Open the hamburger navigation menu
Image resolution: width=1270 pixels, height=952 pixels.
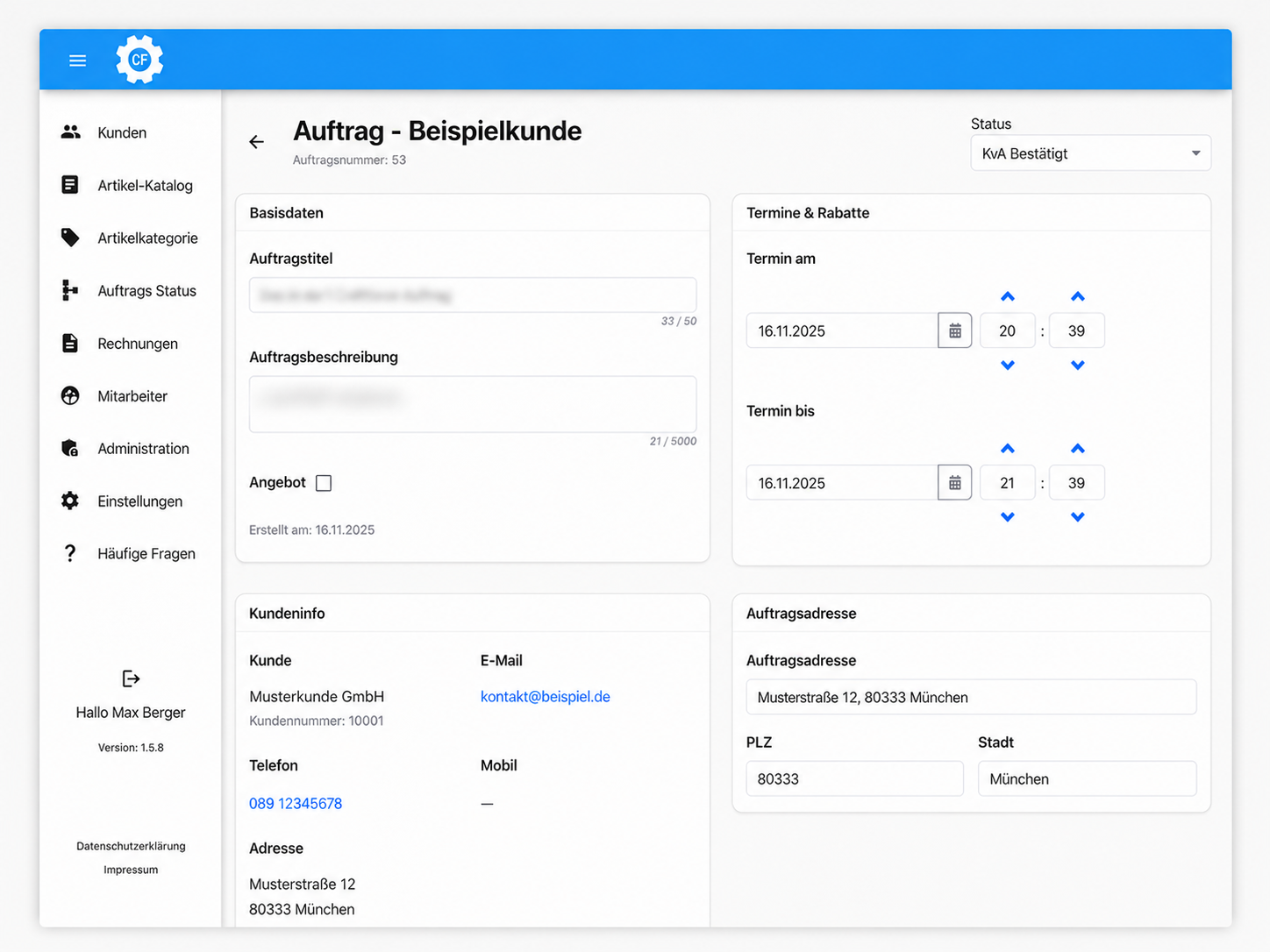[77, 60]
